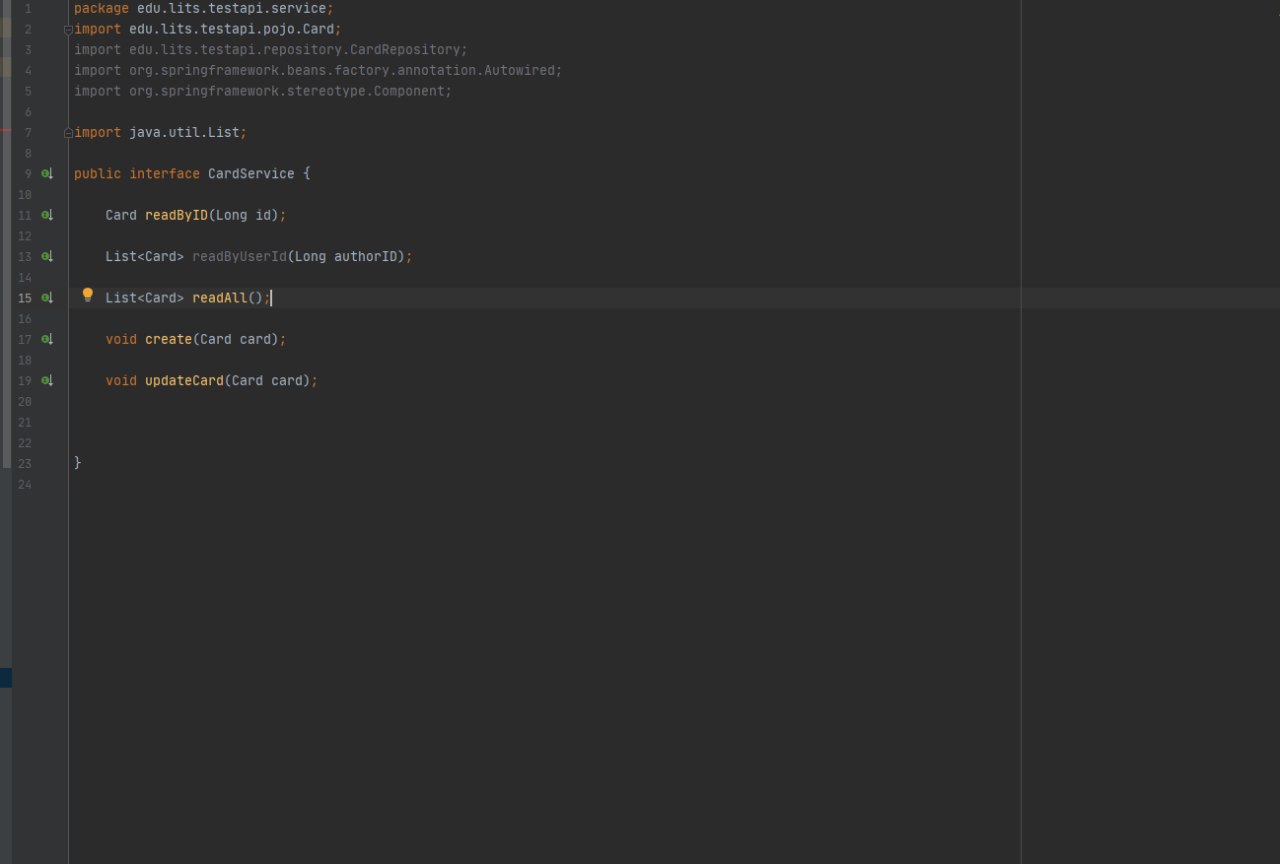The width and height of the screenshot is (1280, 864).
Task: Click the void keyword before create
Action: (121, 340)
